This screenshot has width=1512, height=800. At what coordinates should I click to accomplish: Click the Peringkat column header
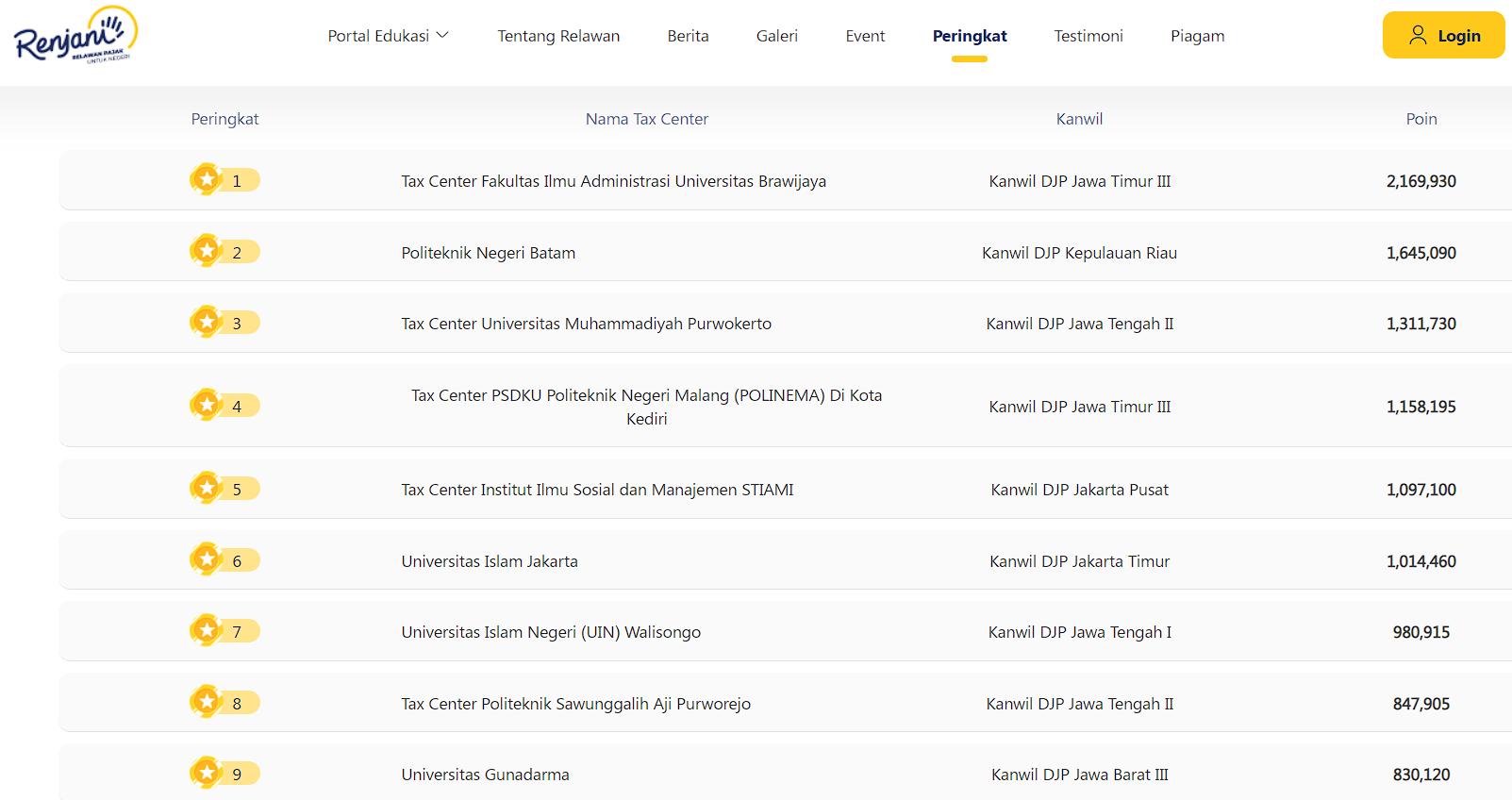(x=224, y=119)
